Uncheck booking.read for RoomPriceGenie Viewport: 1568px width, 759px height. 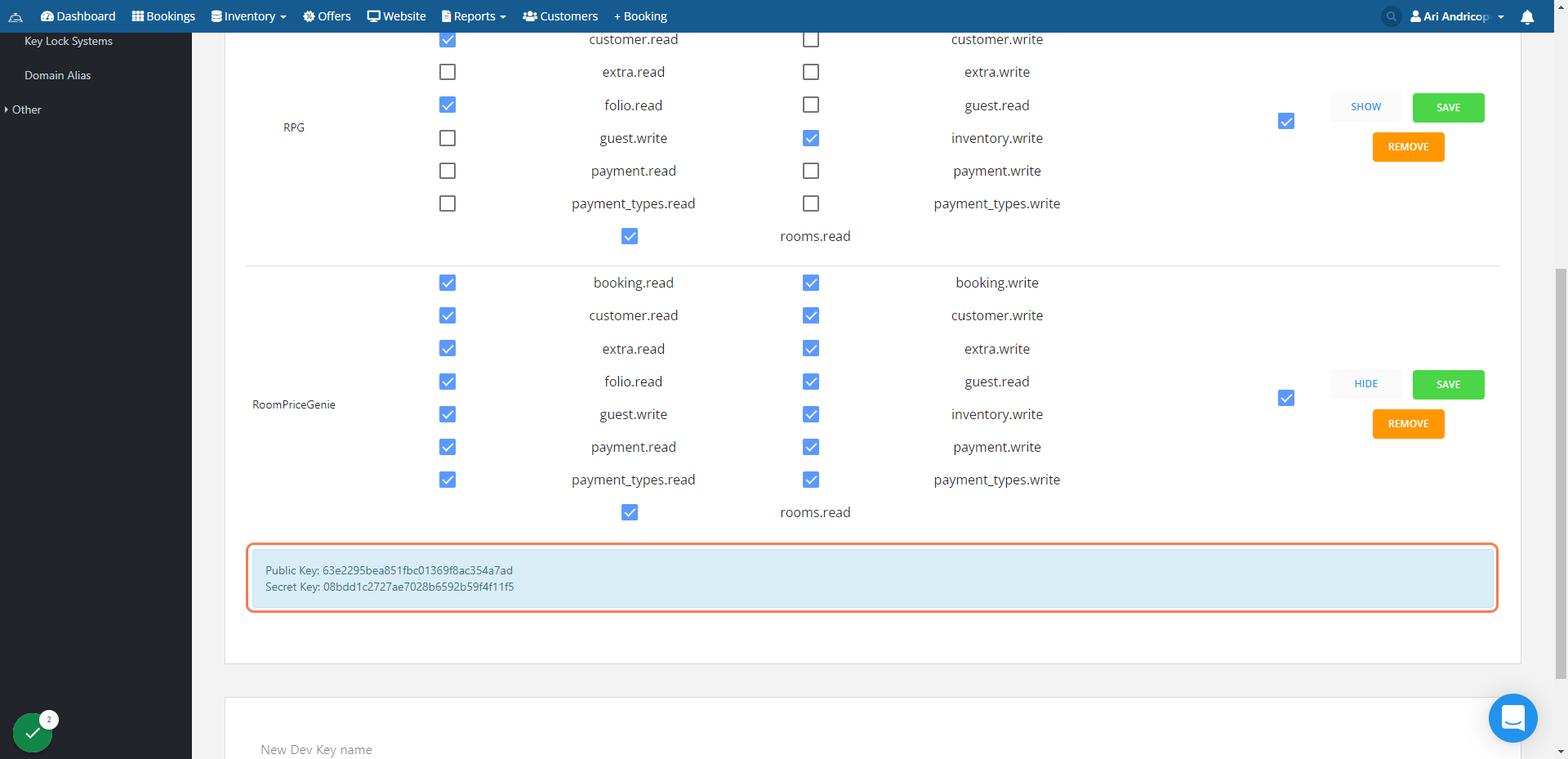pos(448,283)
